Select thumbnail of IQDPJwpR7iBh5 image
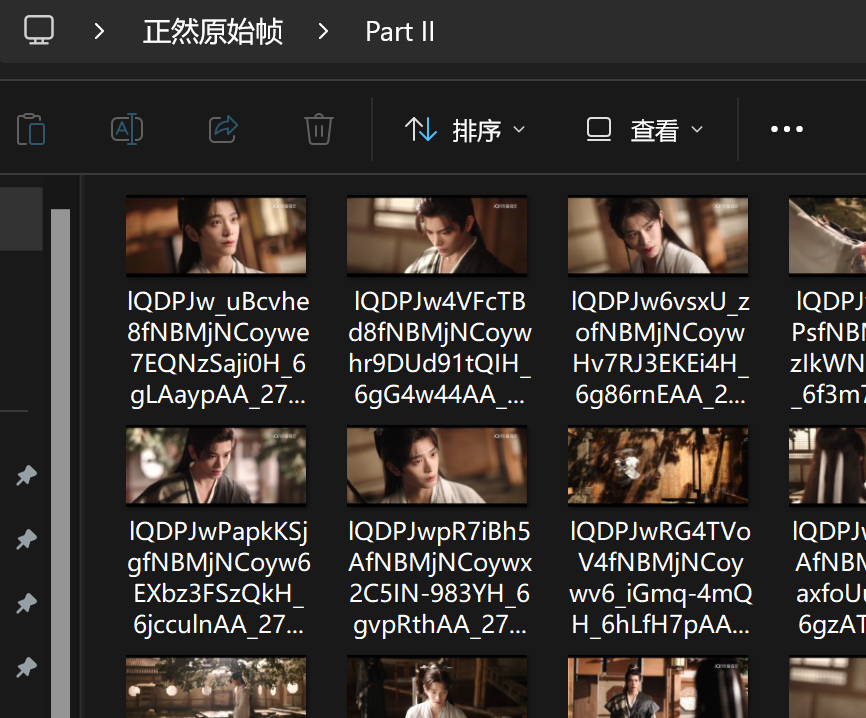This screenshot has height=718, width=866. pyautogui.click(x=437, y=466)
